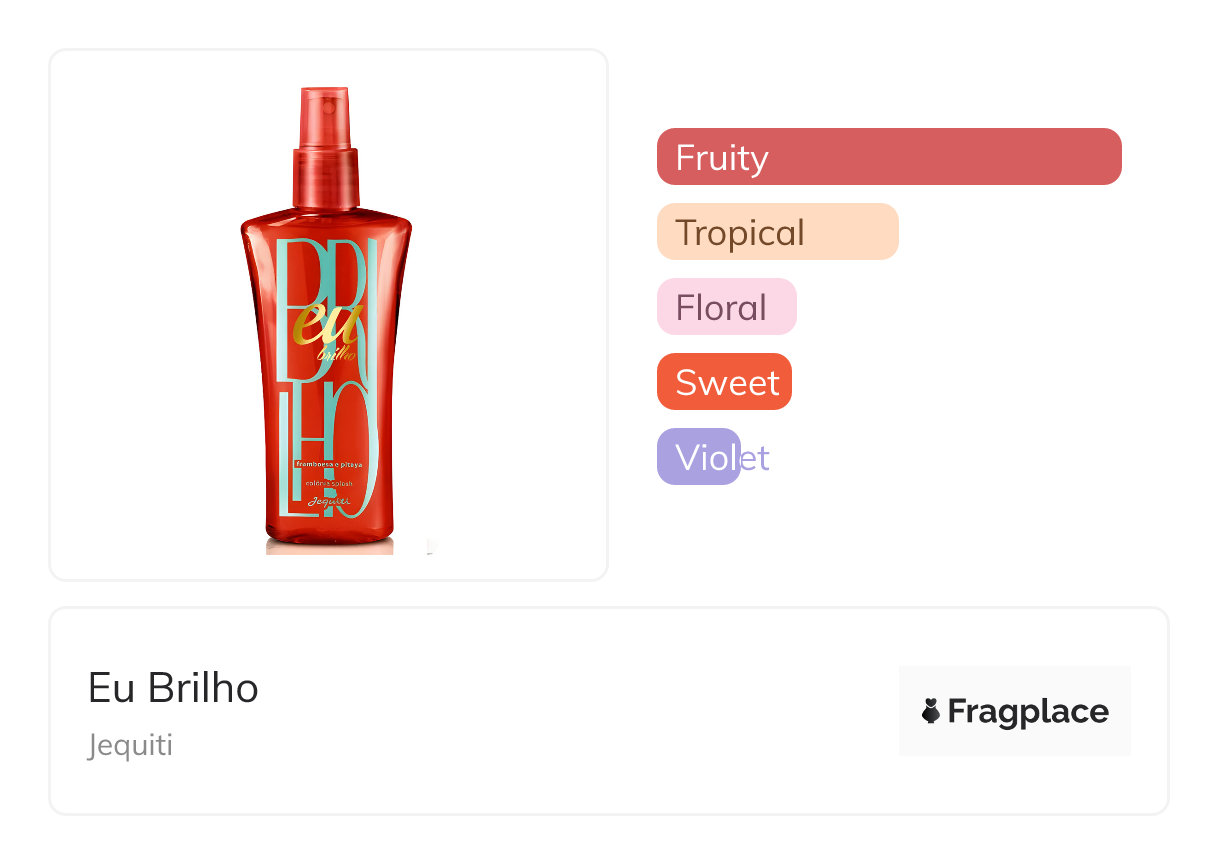Open the Jequiti brand name link
The width and height of the screenshot is (1218, 864).
[x=130, y=745]
